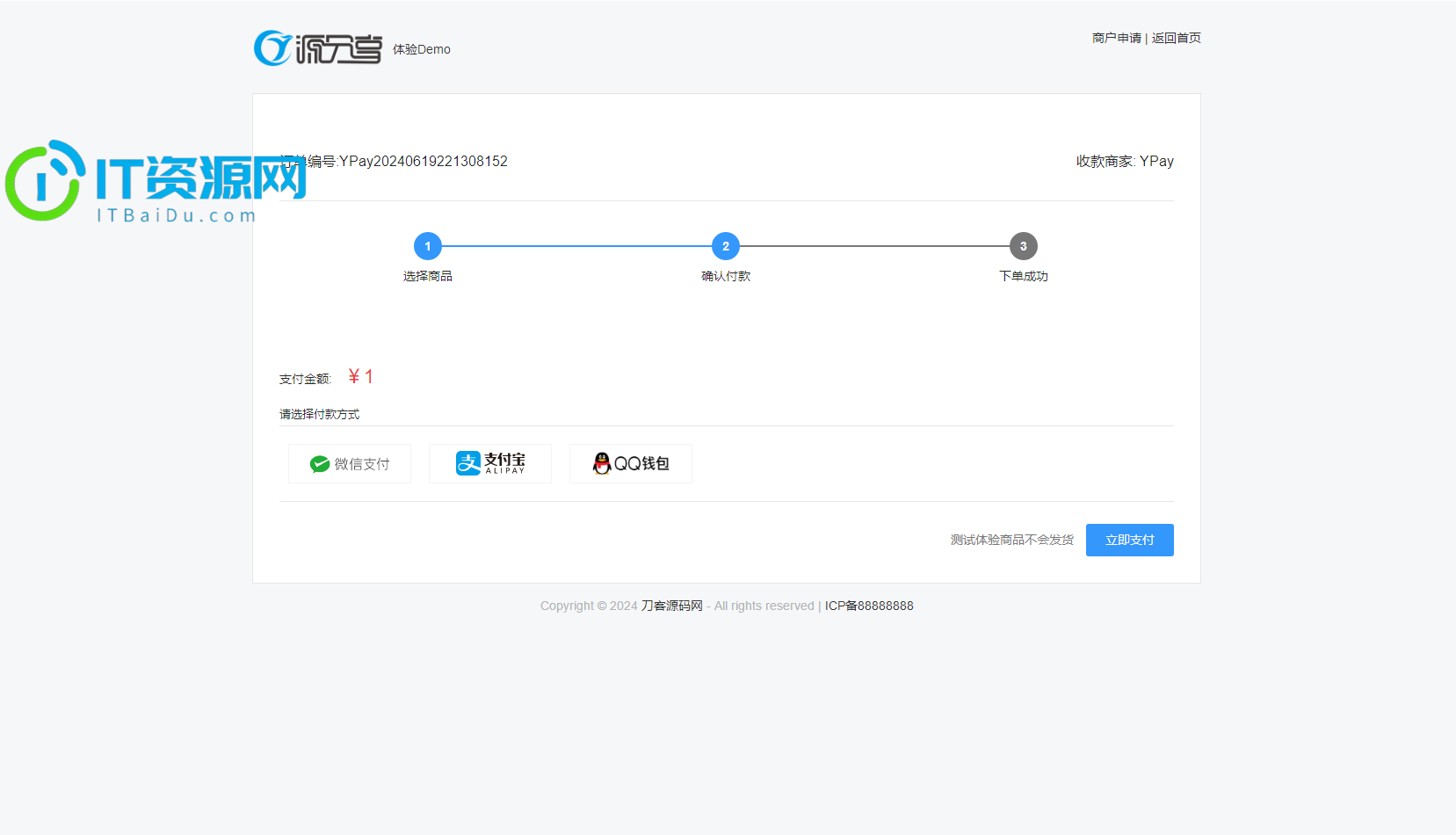Click the 请选择付款方式 label
1456x835 pixels.
click(x=320, y=414)
